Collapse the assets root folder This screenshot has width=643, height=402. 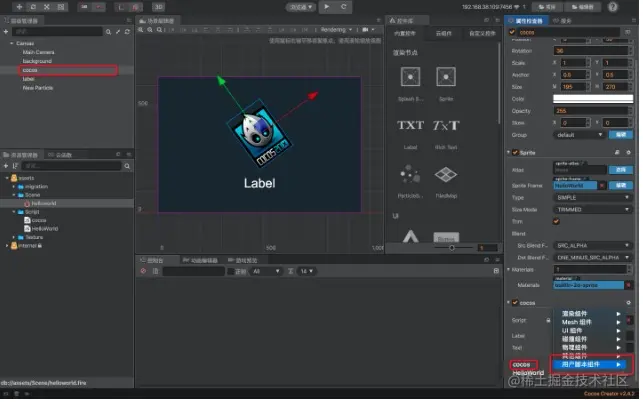(x=7, y=178)
